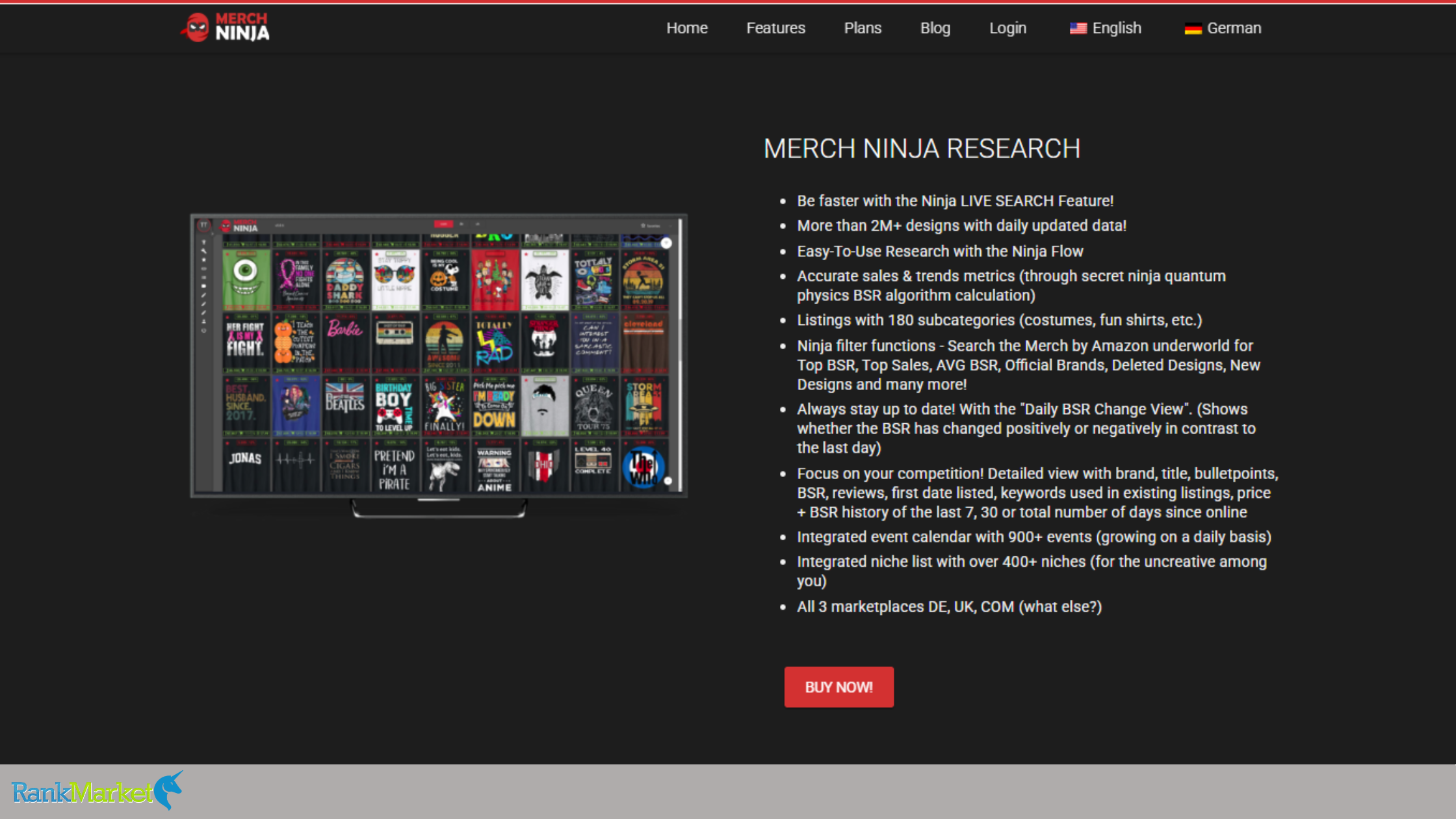Click the research tool monitor screenshot

coord(439,365)
